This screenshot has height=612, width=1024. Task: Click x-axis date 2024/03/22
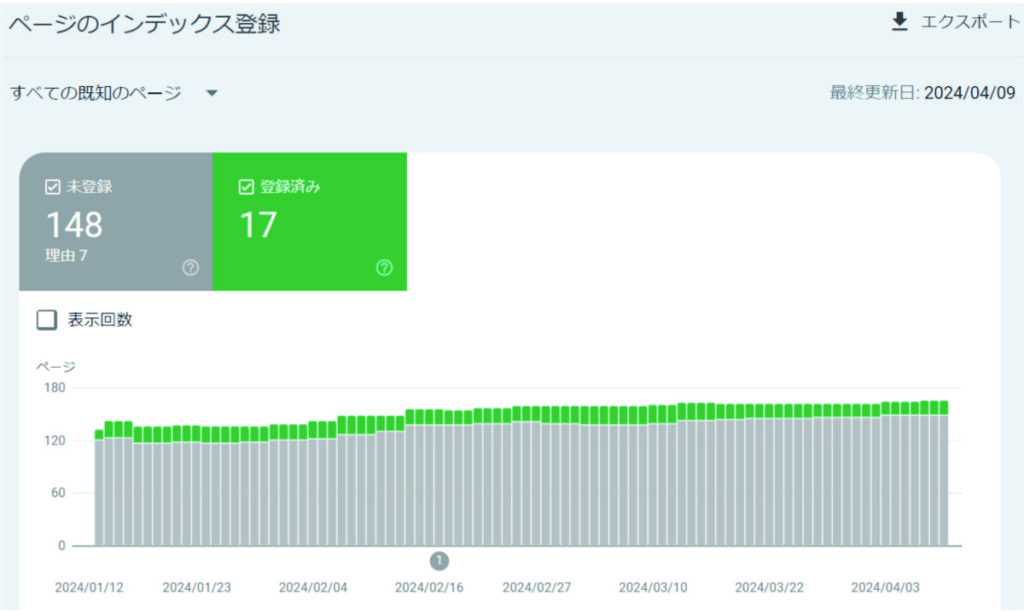click(769, 587)
